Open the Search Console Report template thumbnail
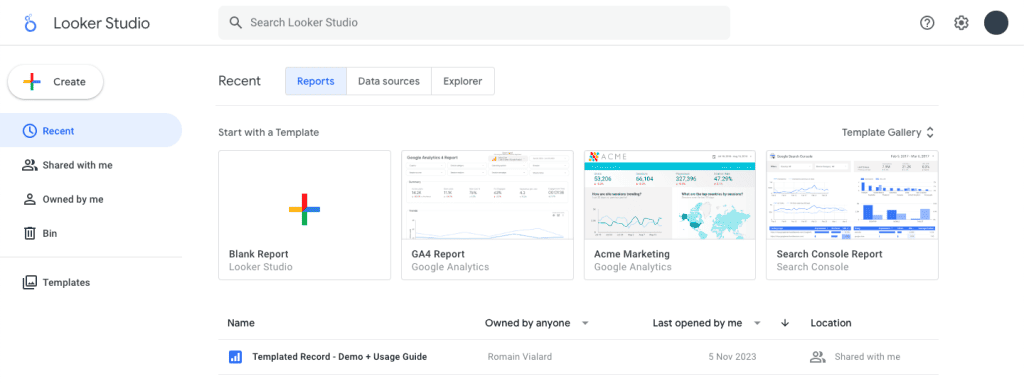 point(852,215)
